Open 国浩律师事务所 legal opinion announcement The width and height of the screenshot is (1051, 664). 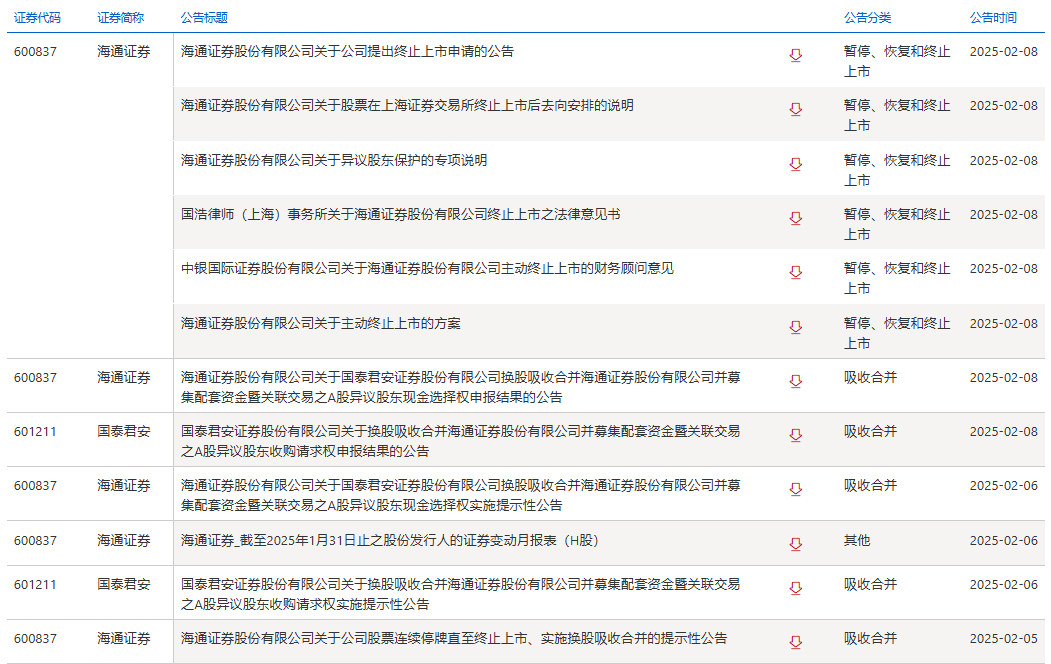coord(400,214)
